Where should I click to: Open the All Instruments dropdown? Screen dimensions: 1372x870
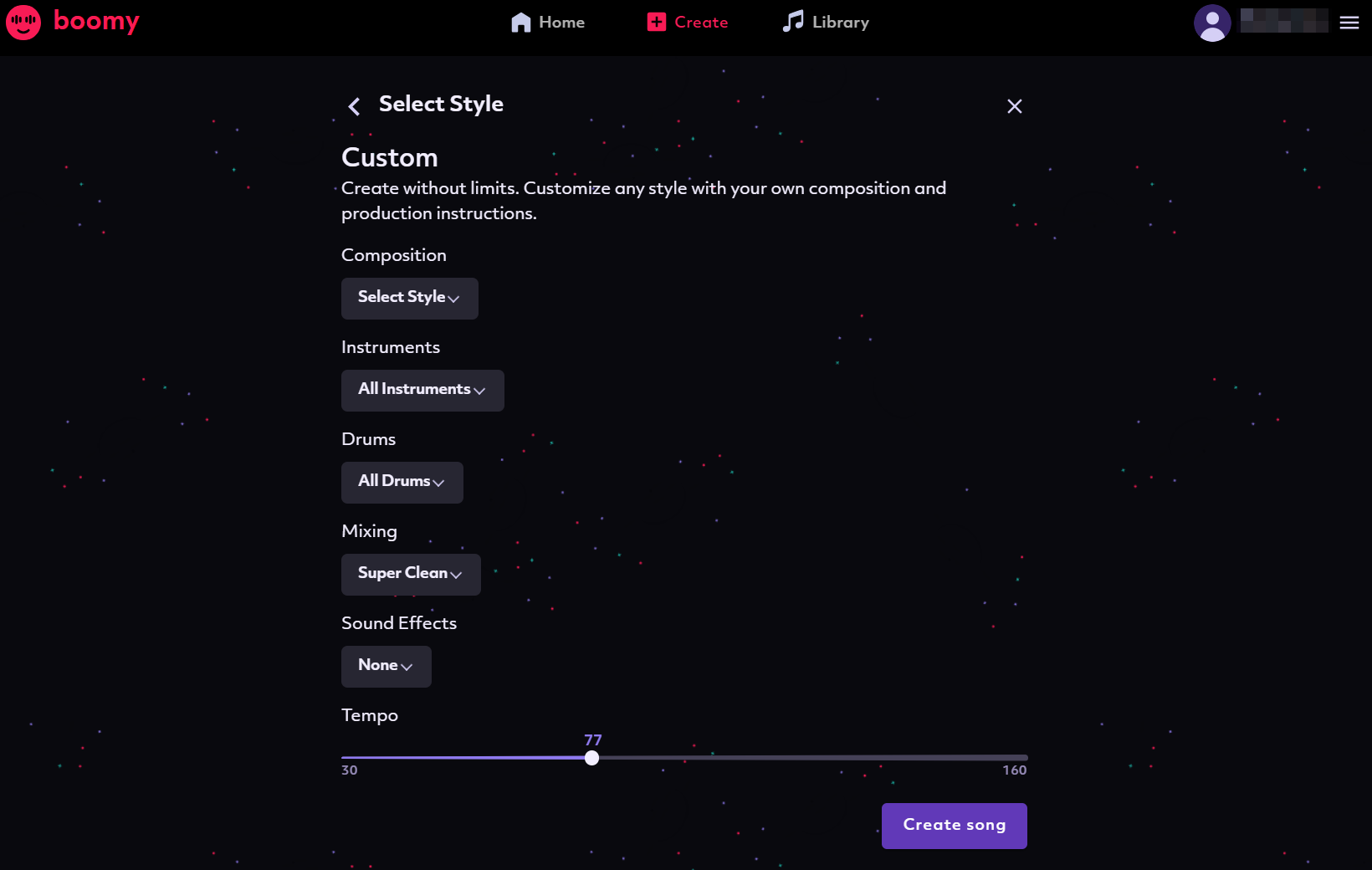click(422, 390)
